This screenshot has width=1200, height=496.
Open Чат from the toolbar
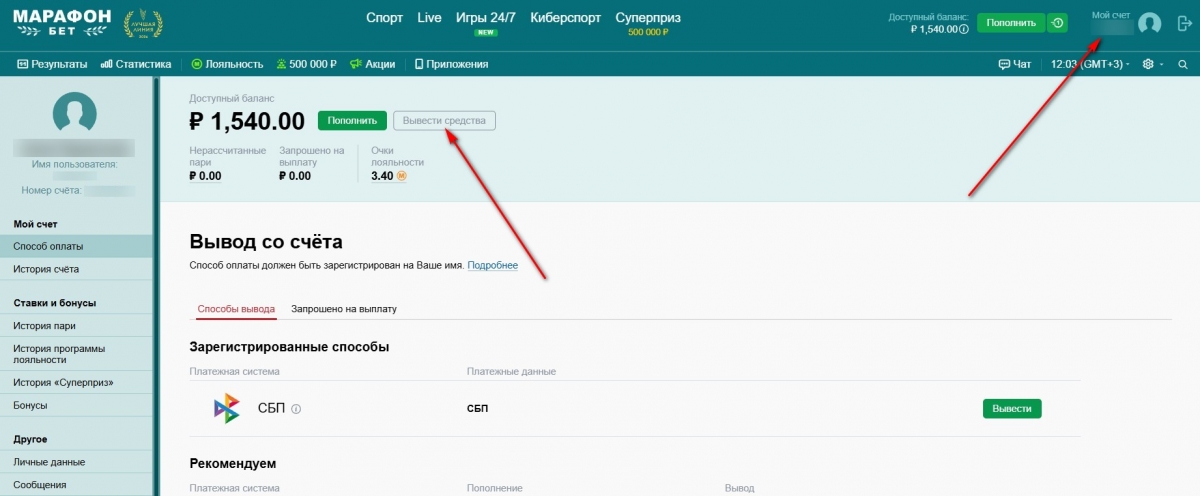(1014, 64)
